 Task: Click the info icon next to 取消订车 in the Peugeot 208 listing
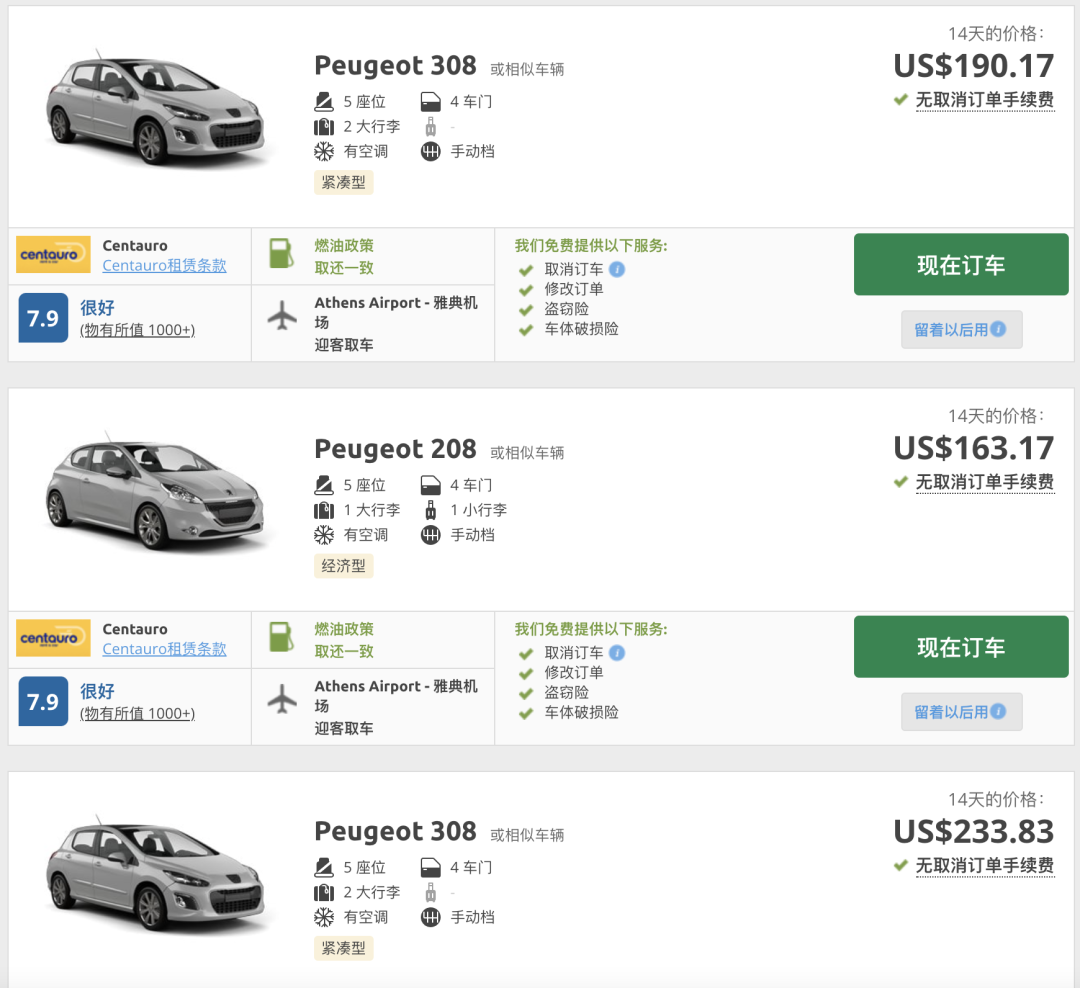click(x=617, y=653)
